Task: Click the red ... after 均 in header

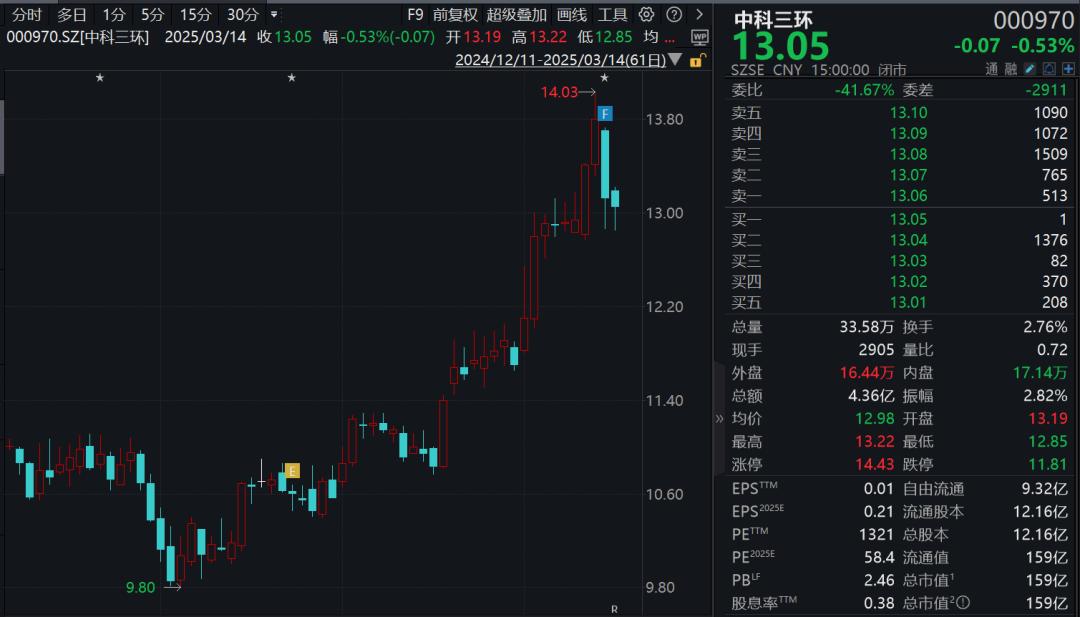Action: 669,39
